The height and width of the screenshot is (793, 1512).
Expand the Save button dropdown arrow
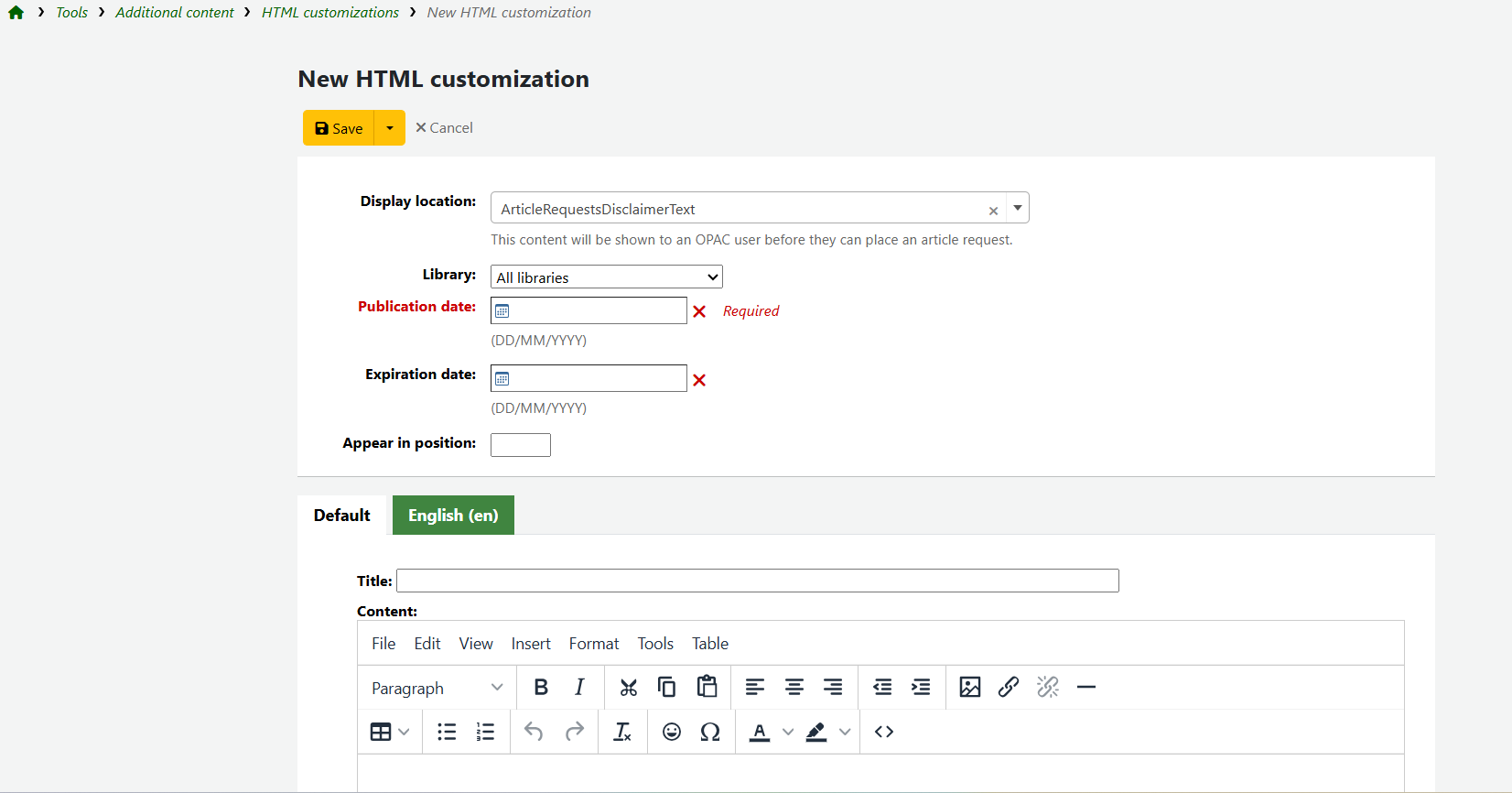coord(390,128)
